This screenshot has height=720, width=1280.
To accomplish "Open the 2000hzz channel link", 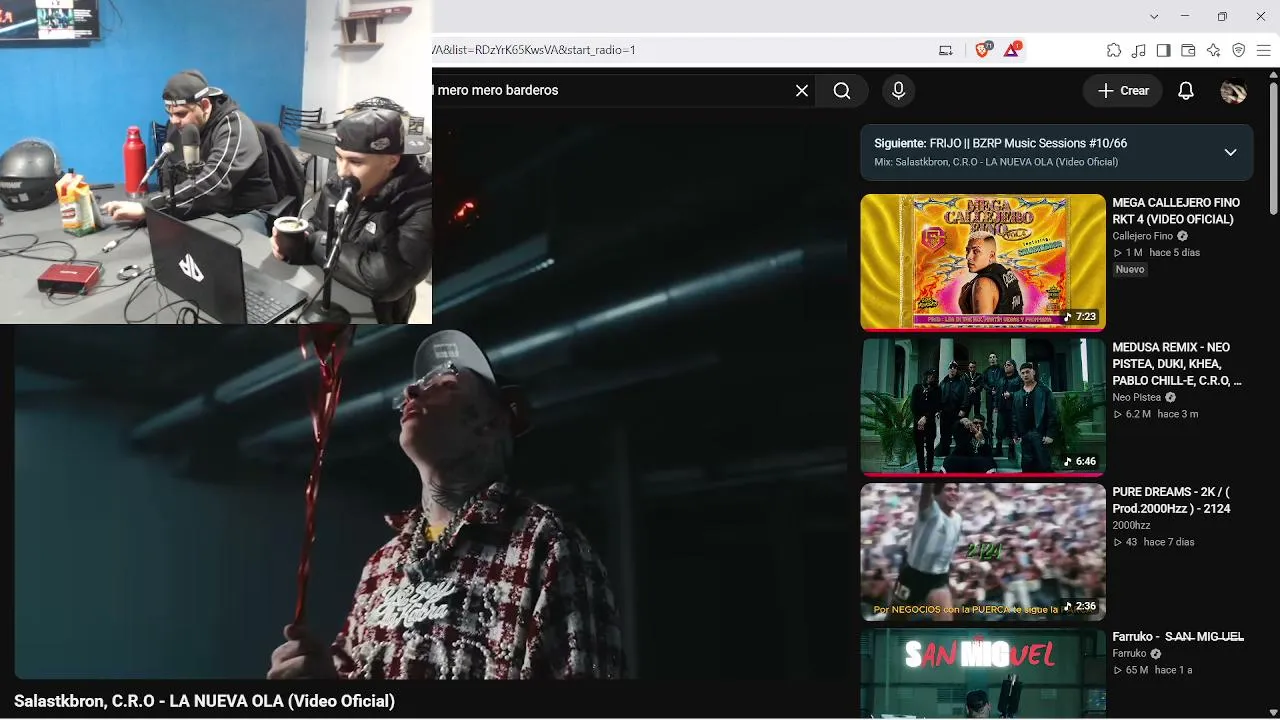I will click(x=1131, y=526).
